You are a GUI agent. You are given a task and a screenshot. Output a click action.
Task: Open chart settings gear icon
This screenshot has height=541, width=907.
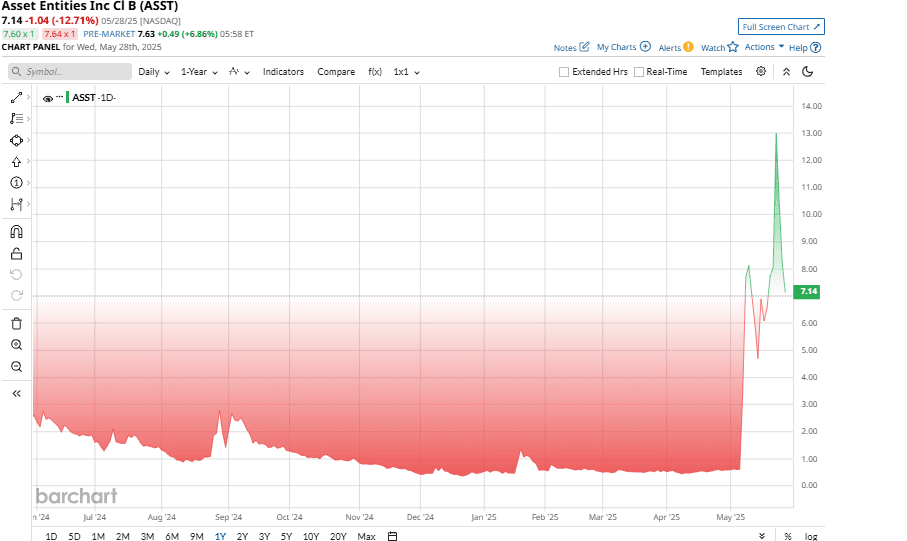point(761,72)
